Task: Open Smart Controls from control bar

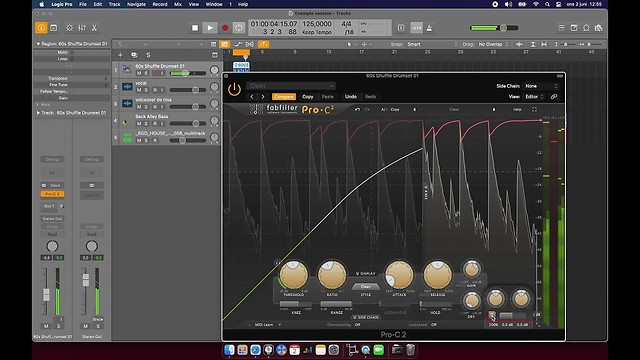Action: (x=69, y=28)
